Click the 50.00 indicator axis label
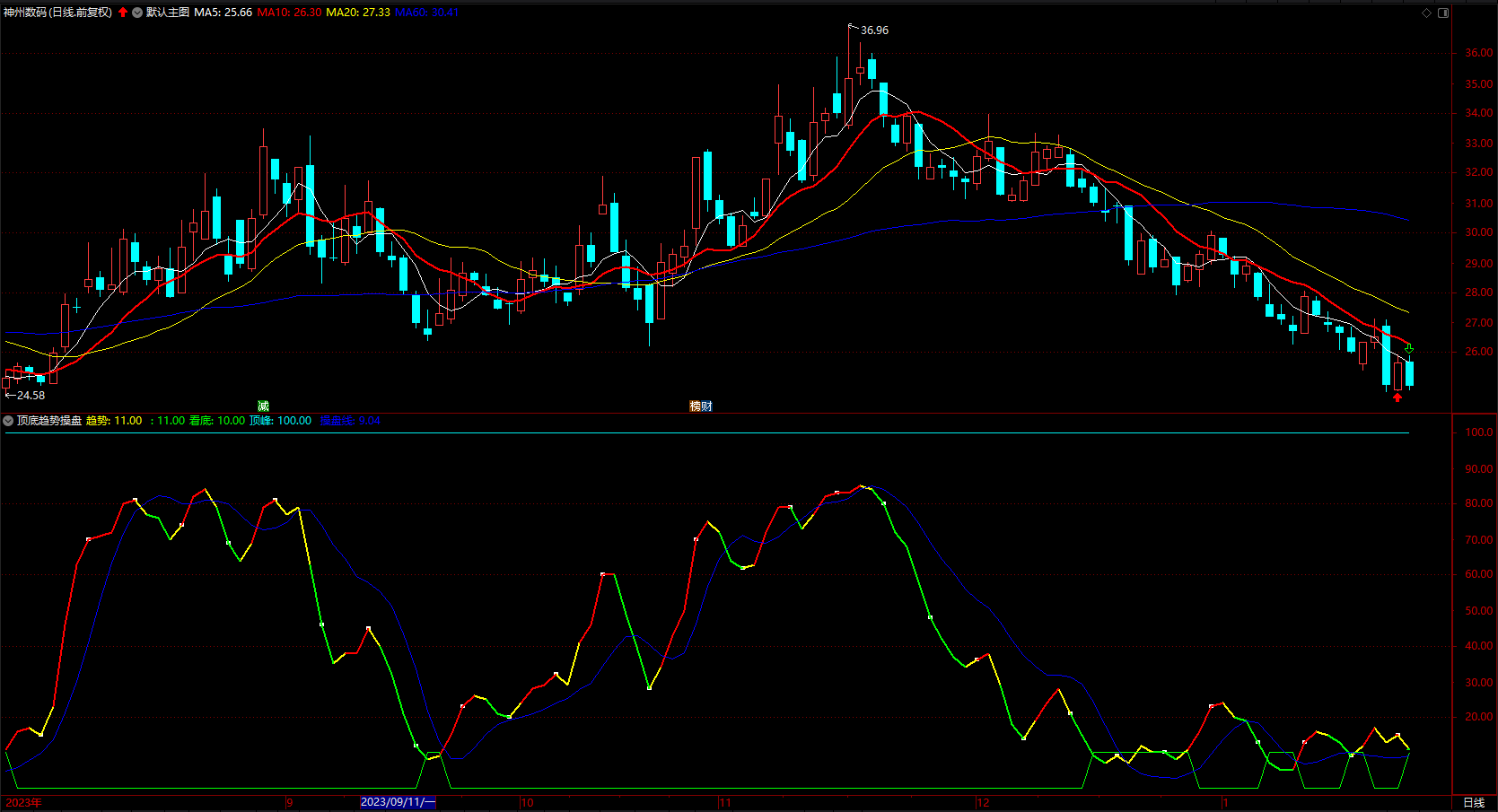The width and height of the screenshot is (1498, 812). click(x=1479, y=611)
